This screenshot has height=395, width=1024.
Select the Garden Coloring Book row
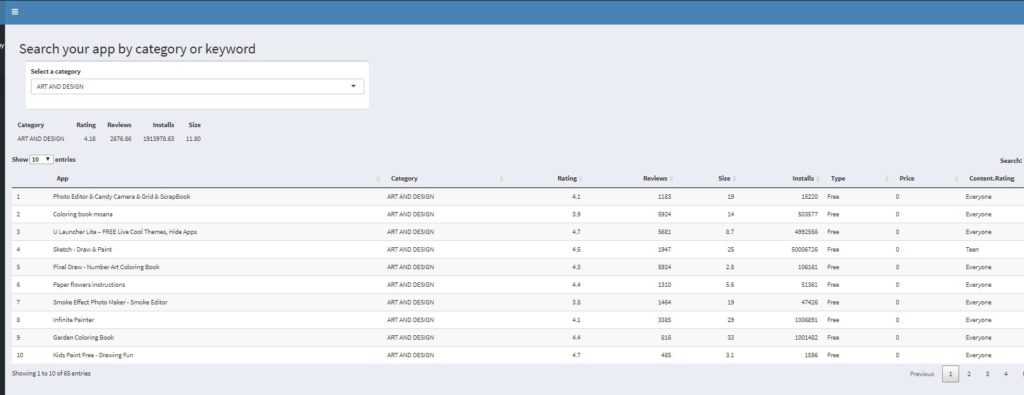[x=518, y=338]
